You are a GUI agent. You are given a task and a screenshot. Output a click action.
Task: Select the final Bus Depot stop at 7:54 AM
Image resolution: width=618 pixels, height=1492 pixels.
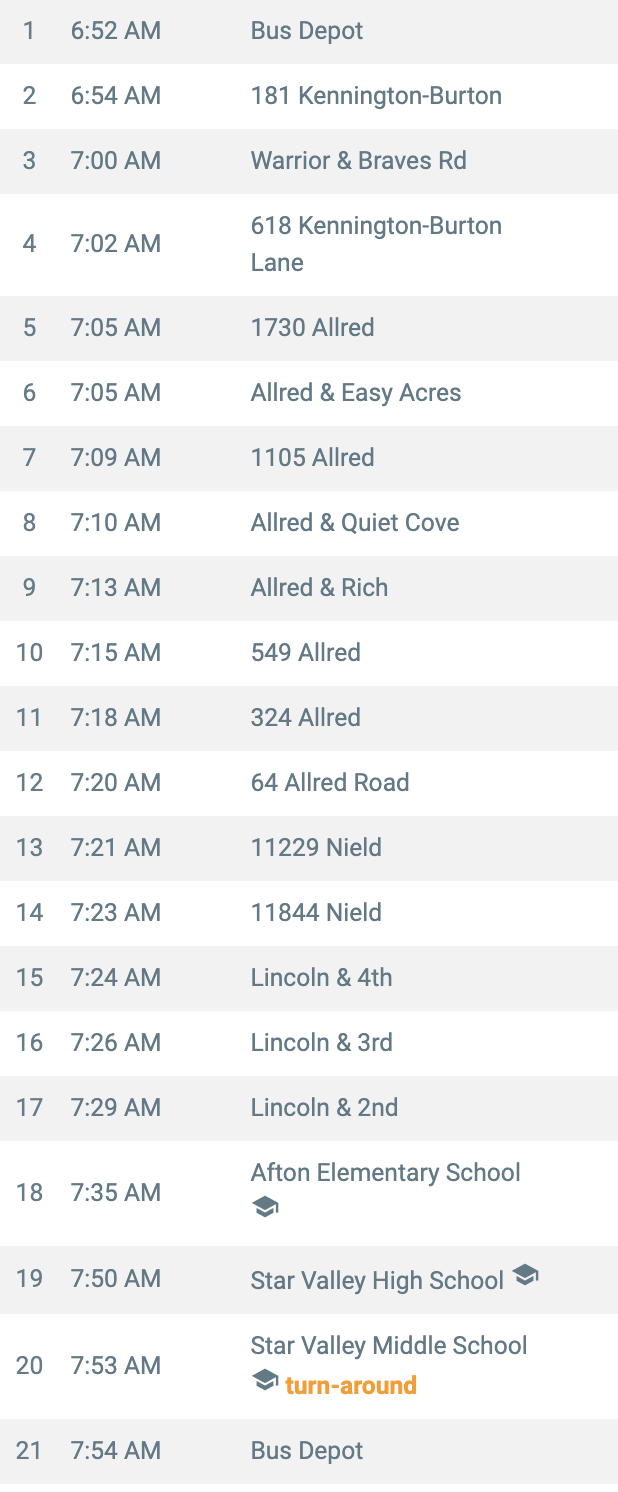309,1451
